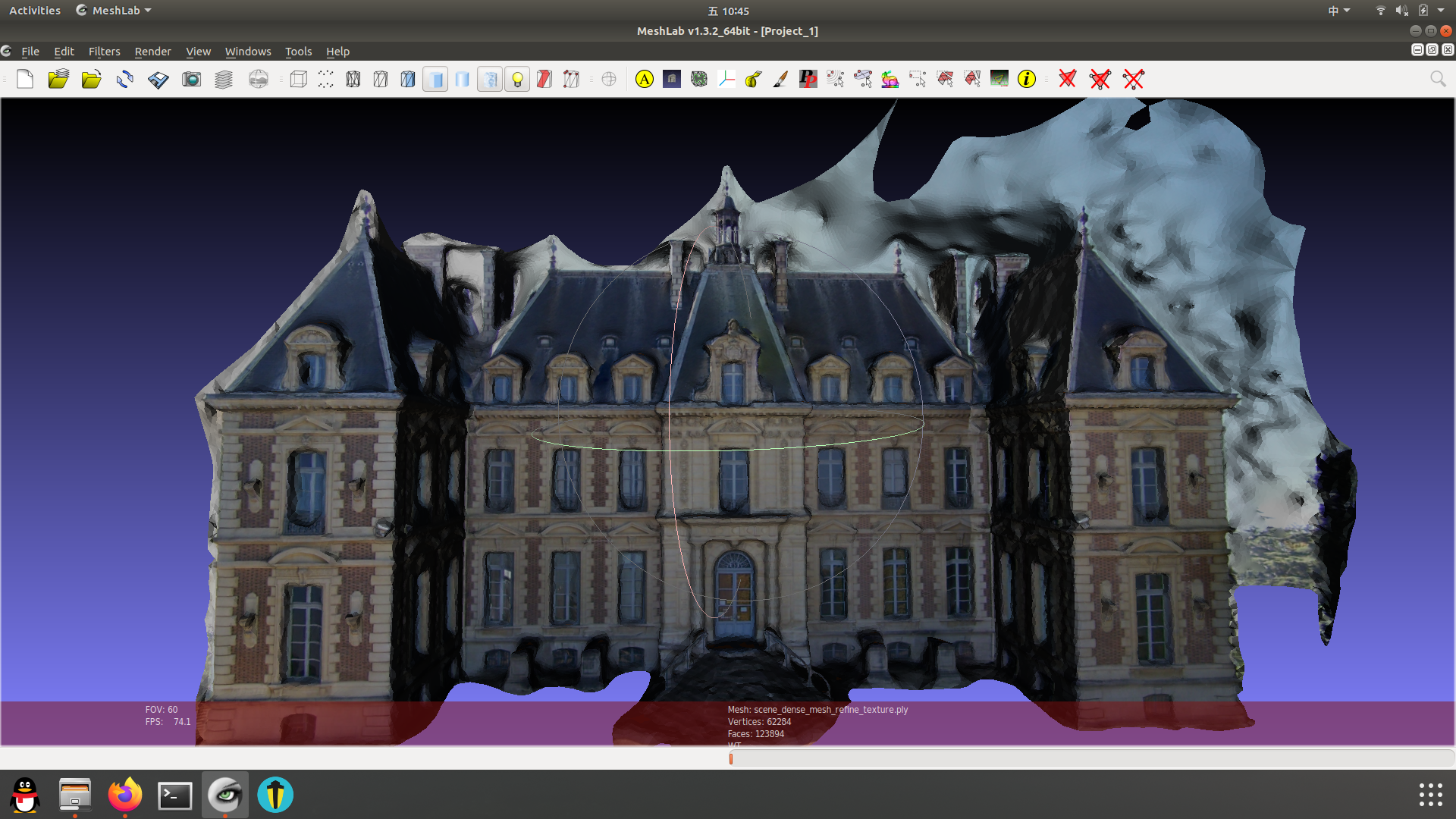The height and width of the screenshot is (819, 1456).
Task: Open the Pick Points tool (PP icon)
Action: click(x=808, y=79)
